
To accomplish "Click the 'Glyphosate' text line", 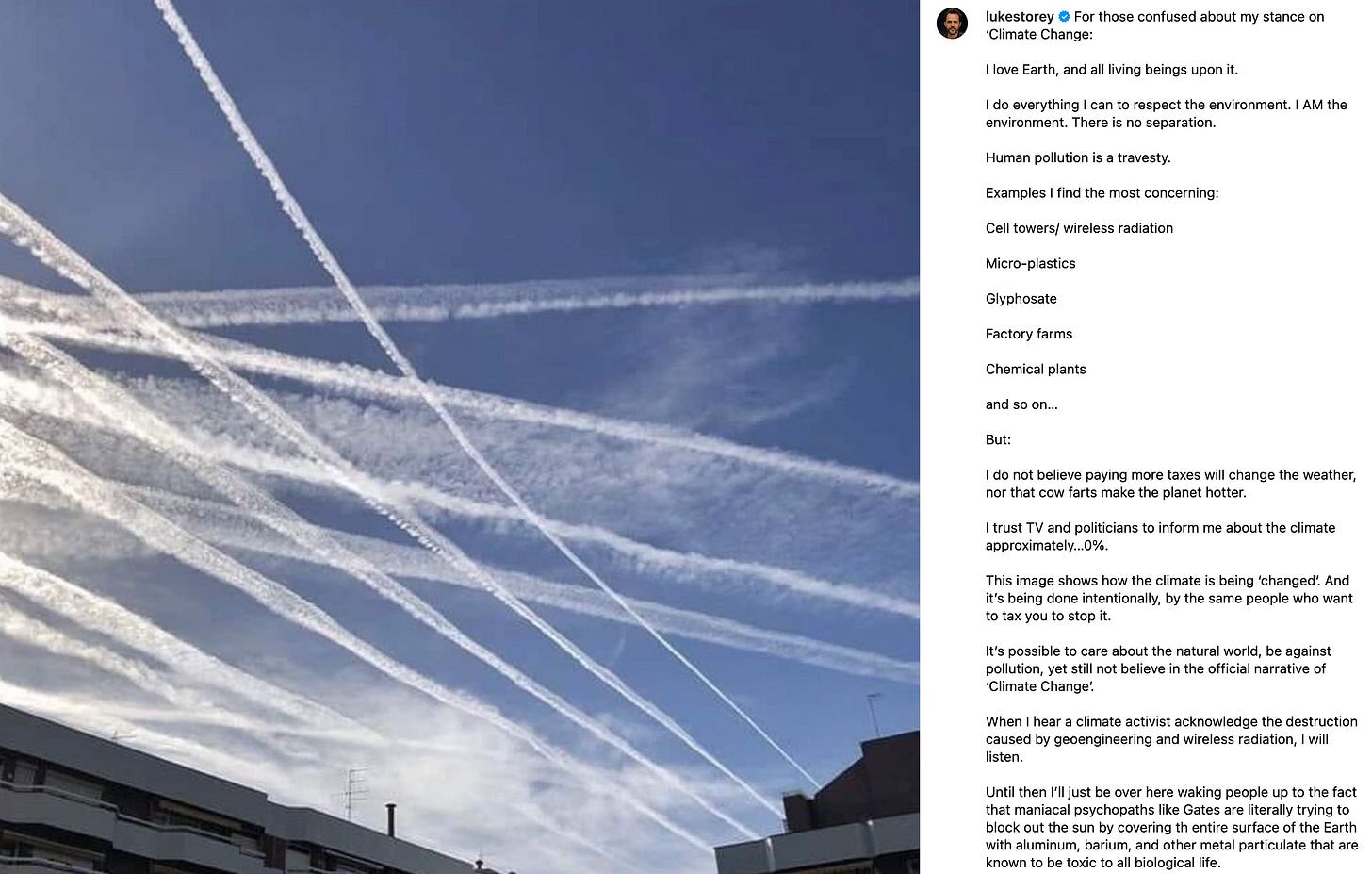I will pyautogui.click(x=1021, y=299).
